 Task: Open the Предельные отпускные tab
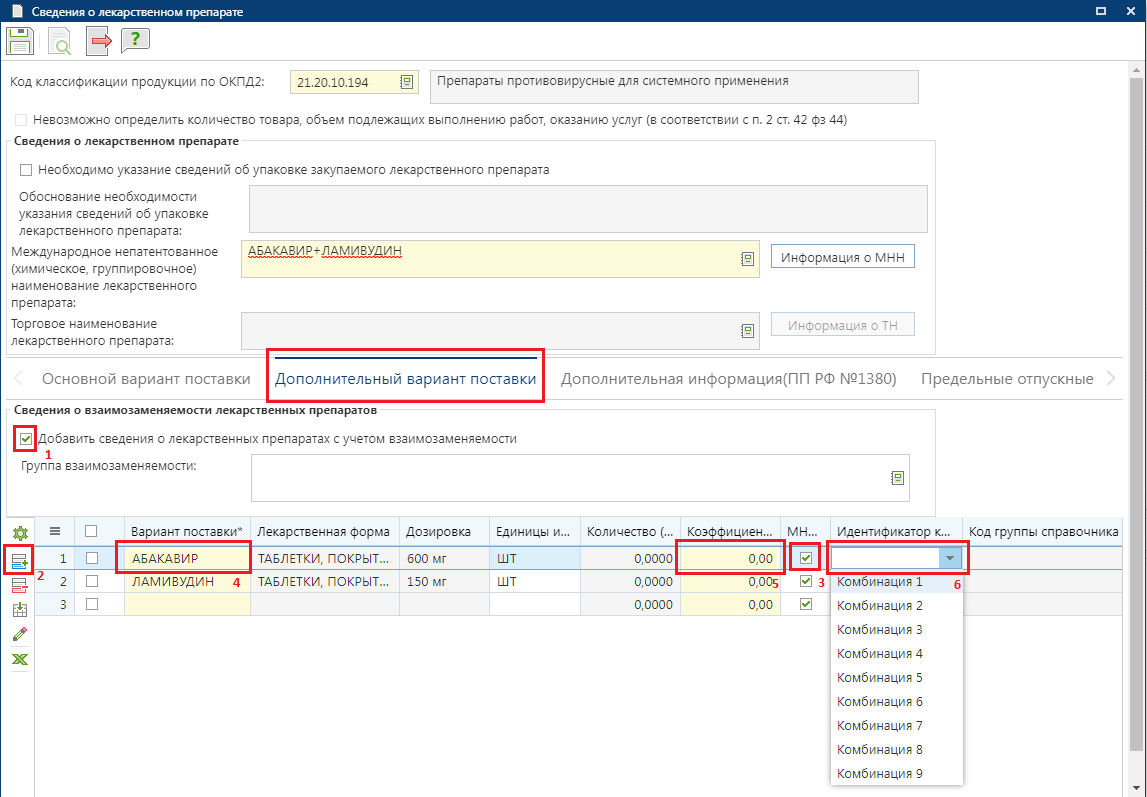pos(1007,379)
